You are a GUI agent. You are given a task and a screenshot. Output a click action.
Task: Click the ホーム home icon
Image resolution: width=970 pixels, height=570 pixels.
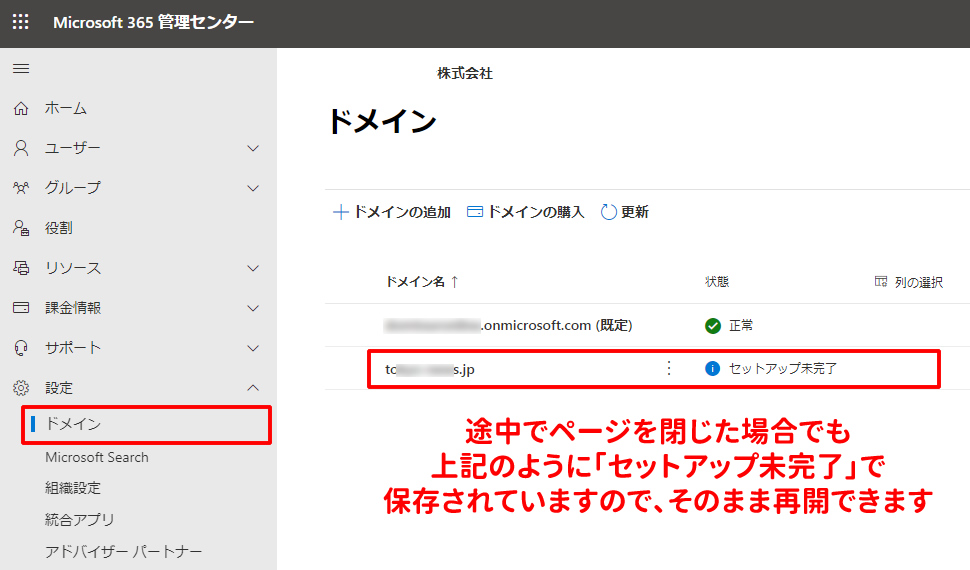point(21,108)
